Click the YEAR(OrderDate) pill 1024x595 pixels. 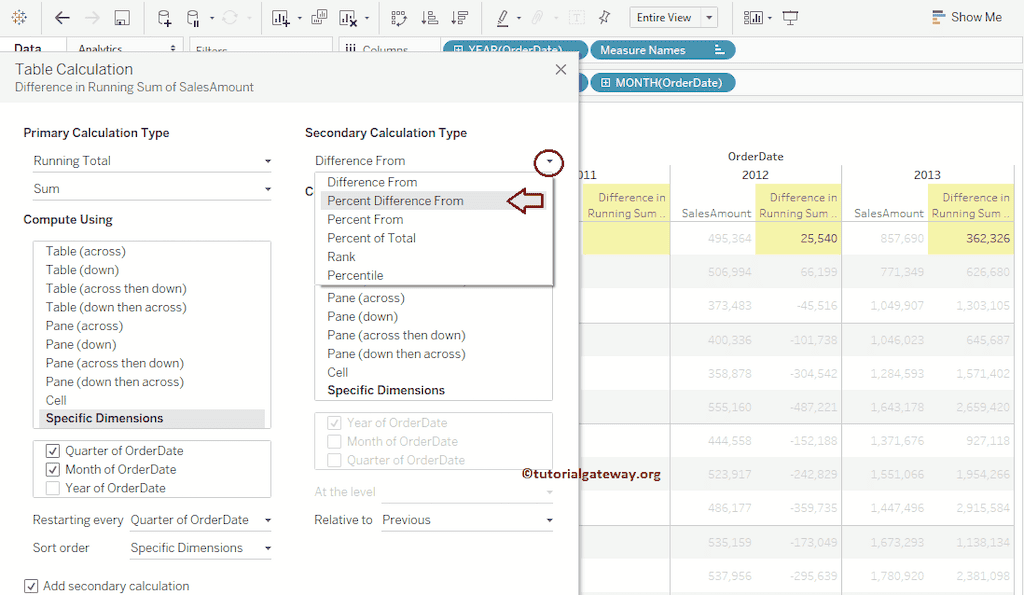click(x=515, y=50)
